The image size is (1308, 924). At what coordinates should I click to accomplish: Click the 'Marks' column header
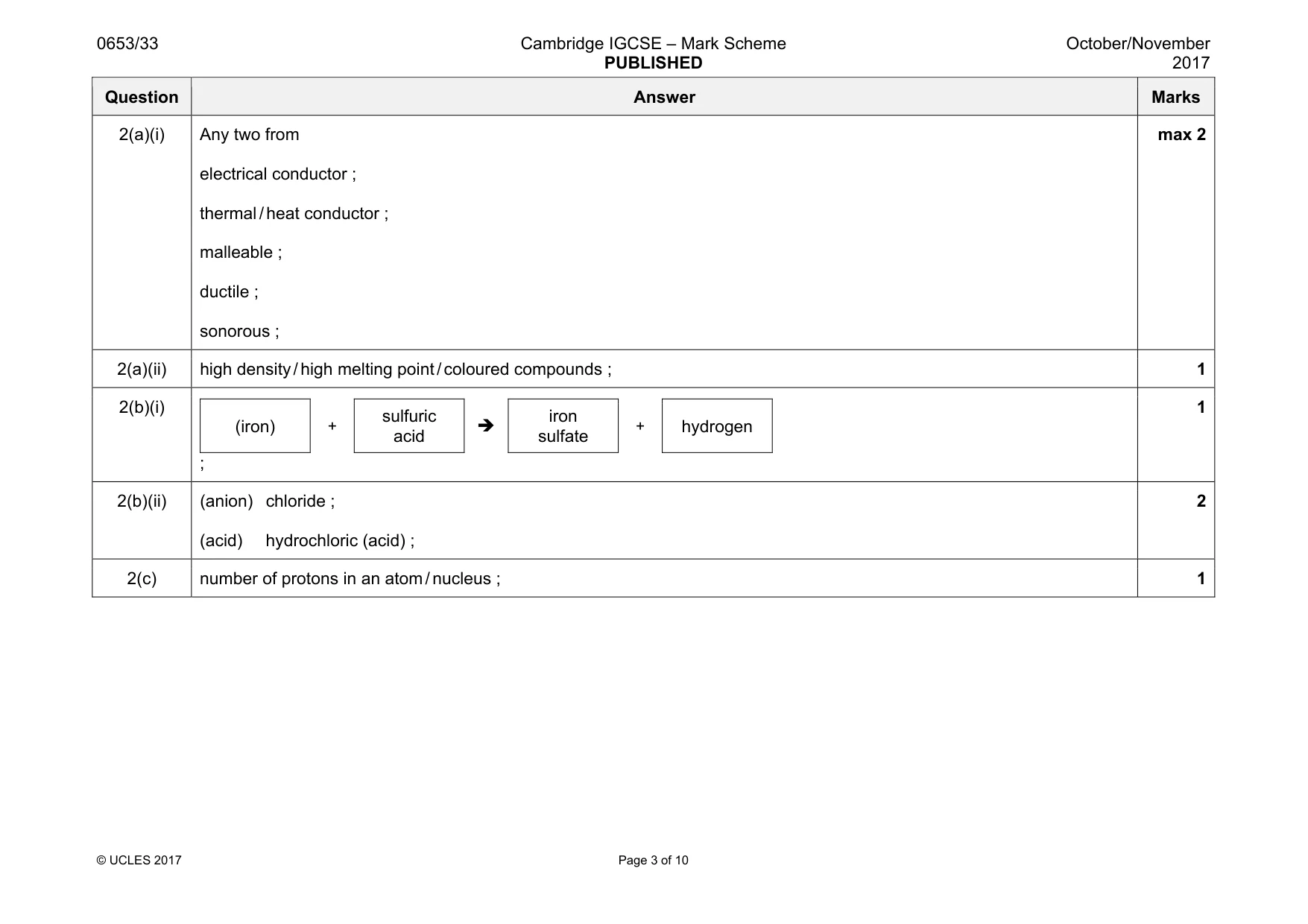[x=1175, y=97]
